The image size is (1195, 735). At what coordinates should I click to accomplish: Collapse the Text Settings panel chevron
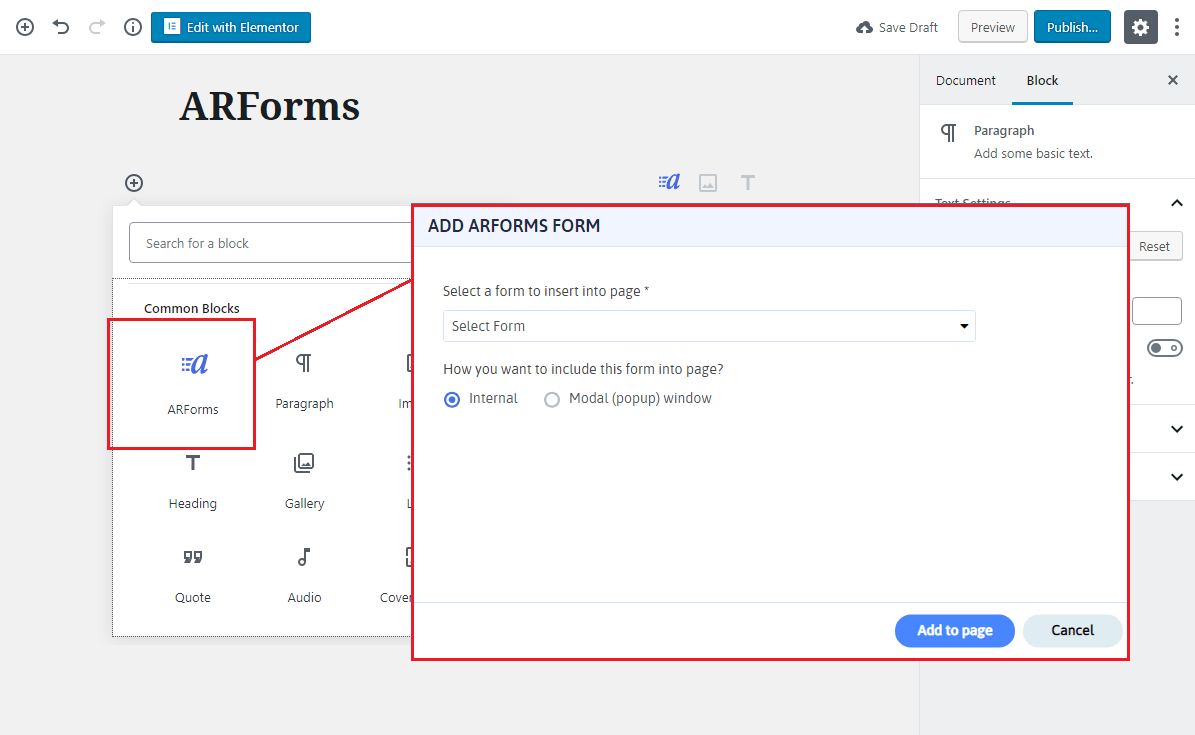(x=1177, y=203)
